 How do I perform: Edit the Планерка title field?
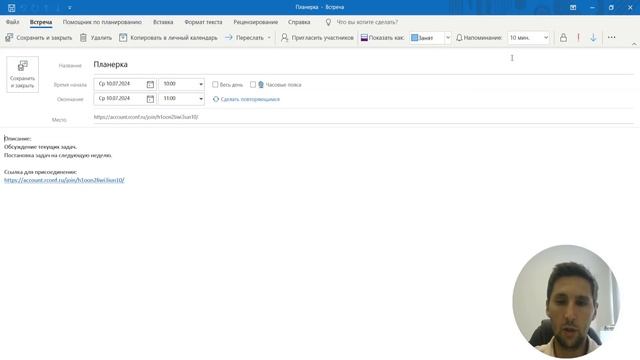[x=363, y=64]
